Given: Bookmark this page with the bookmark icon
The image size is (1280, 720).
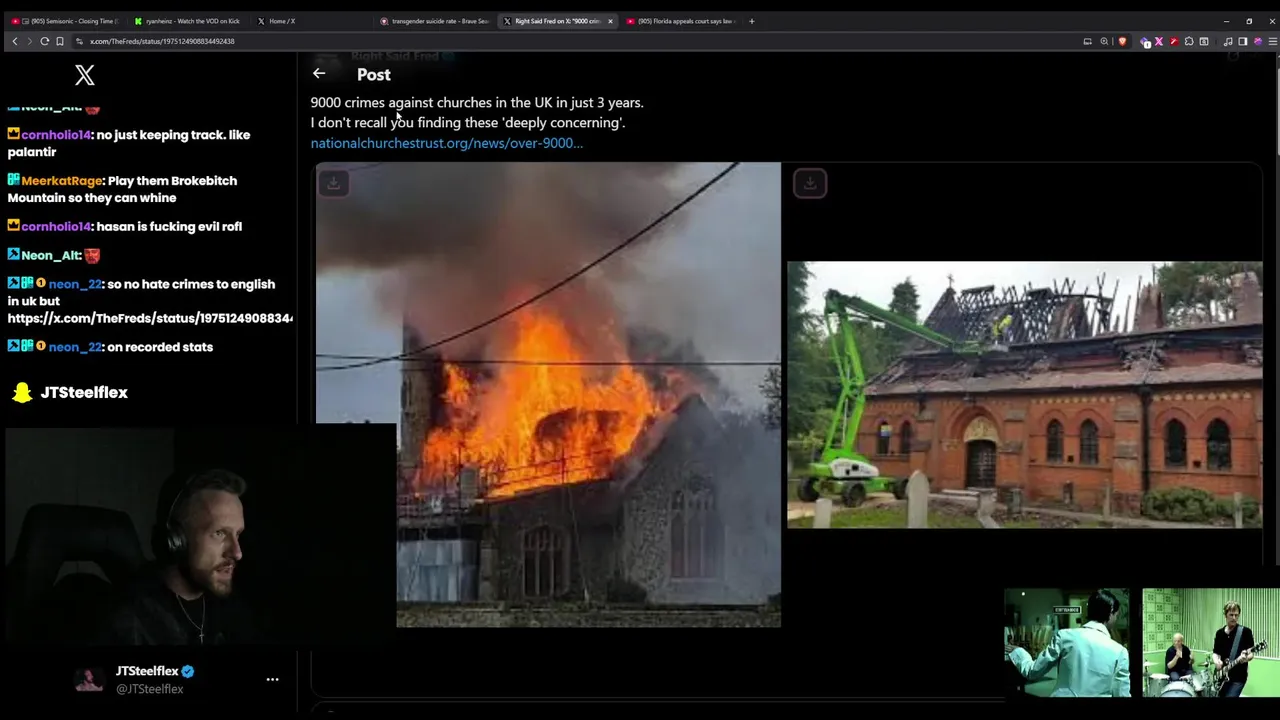Looking at the screenshot, I should (60, 41).
